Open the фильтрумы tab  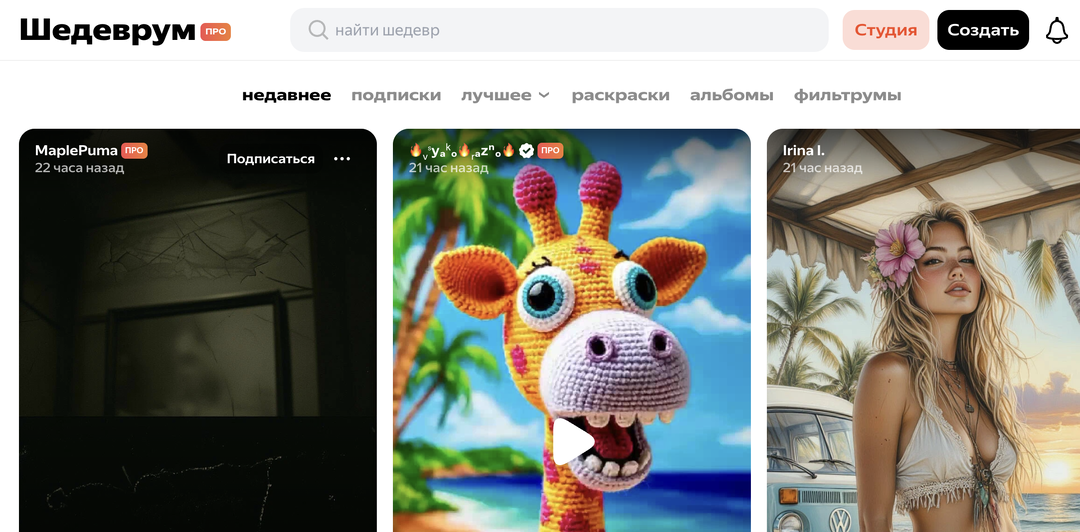click(847, 95)
